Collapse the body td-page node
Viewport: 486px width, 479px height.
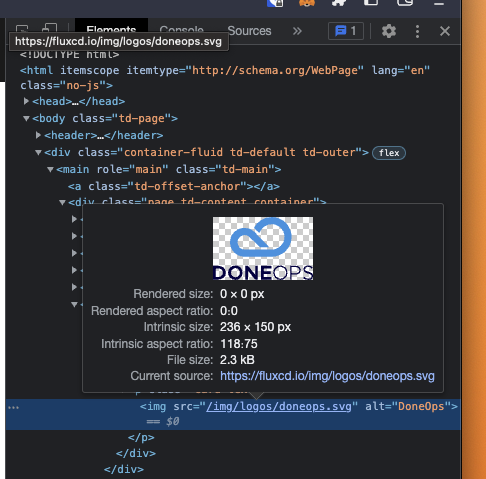pos(26,118)
